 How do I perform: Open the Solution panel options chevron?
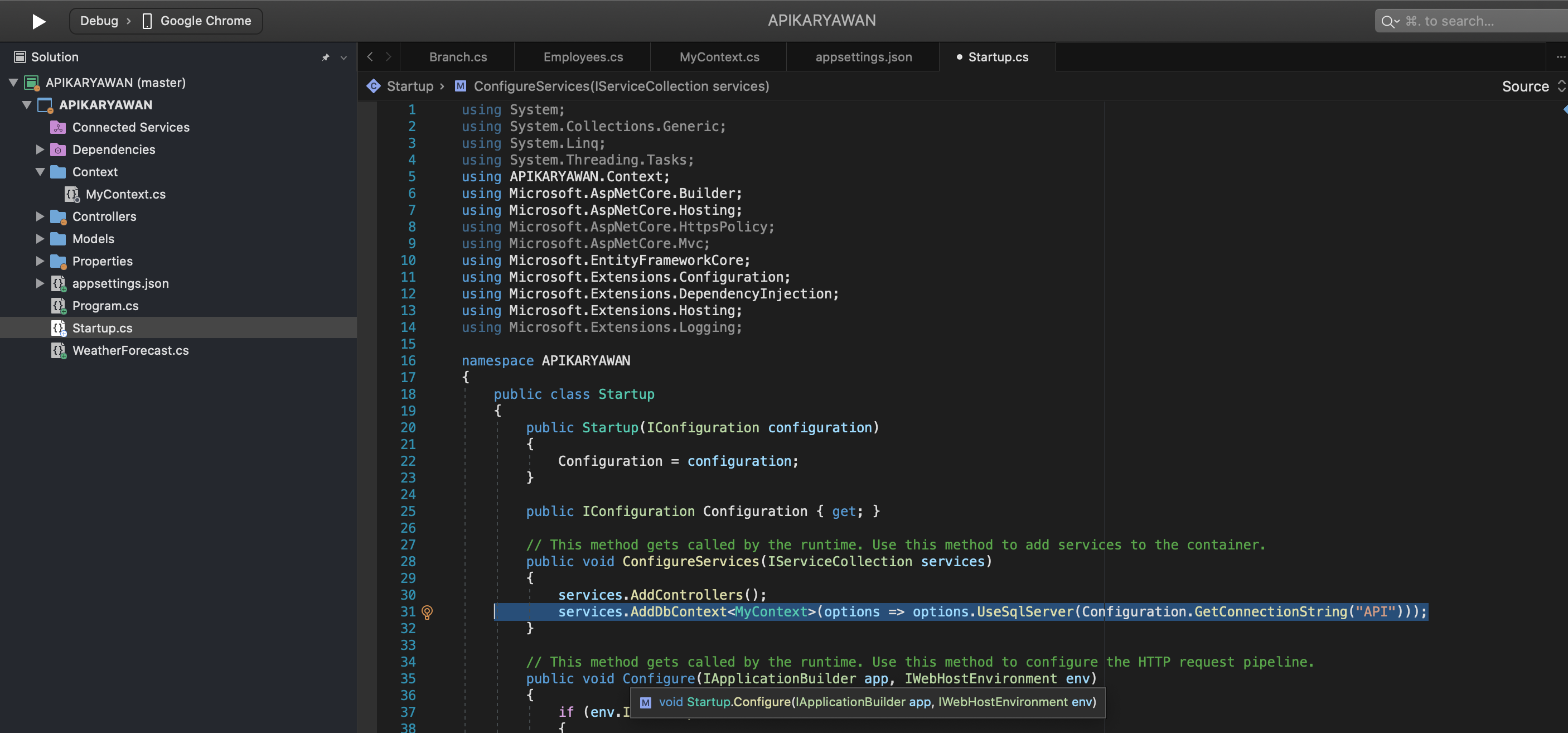click(x=344, y=57)
